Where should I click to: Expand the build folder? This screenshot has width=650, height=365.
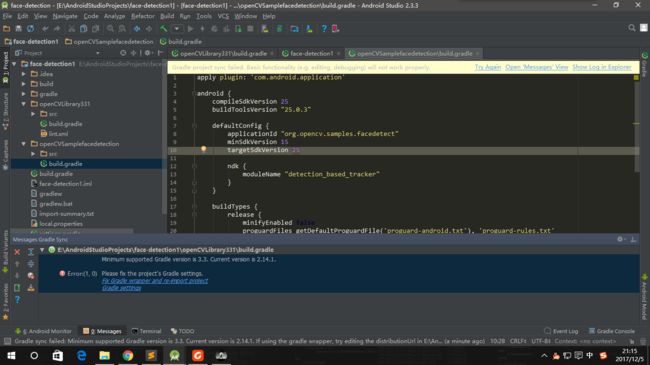(x=24, y=84)
